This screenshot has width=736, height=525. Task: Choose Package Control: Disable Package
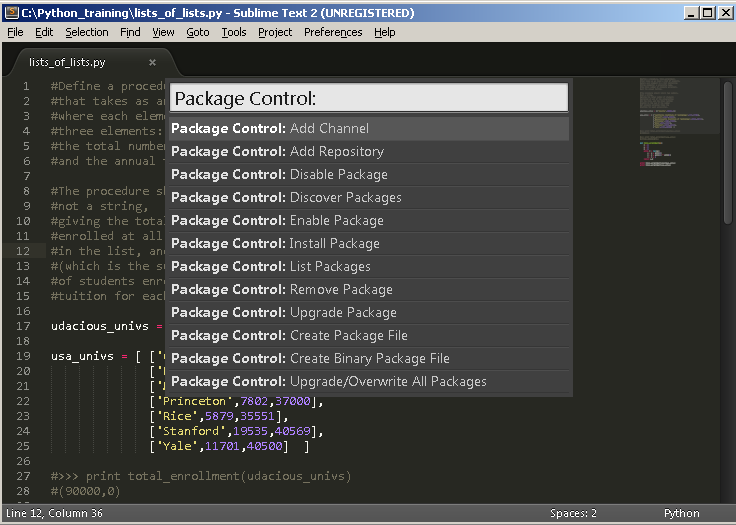tap(369, 175)
